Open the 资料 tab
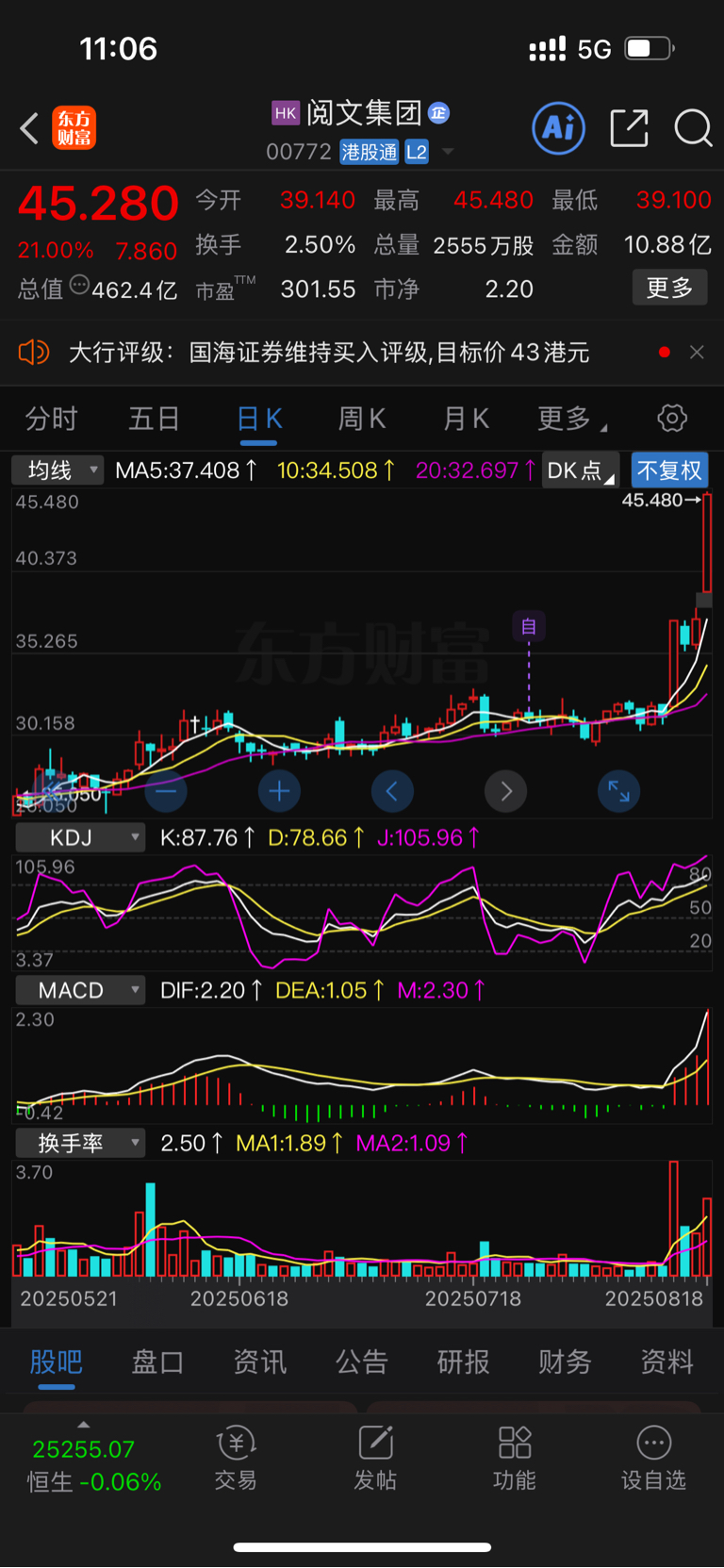This screenshot has height=1568, width=724. click(666, 1362)
